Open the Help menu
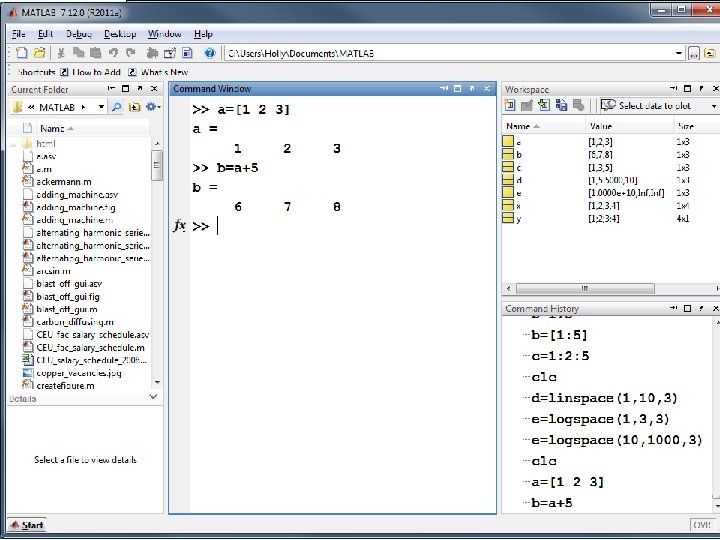Screen dimensions: 720x540 [203, 34]
